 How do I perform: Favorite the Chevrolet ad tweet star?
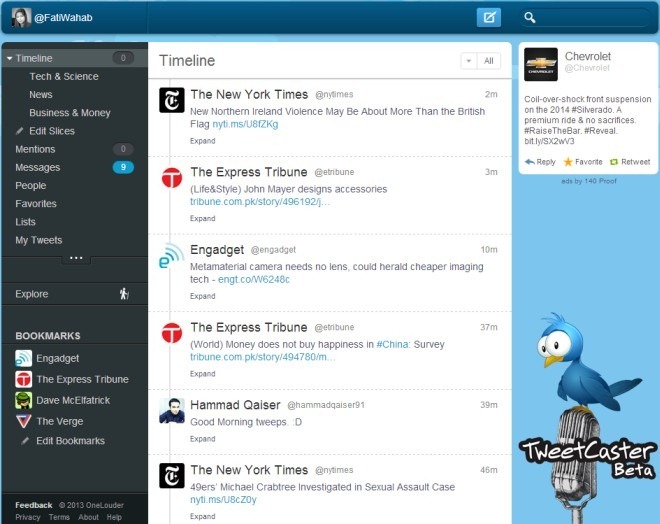pyautogui.click(x=568, y=162)
